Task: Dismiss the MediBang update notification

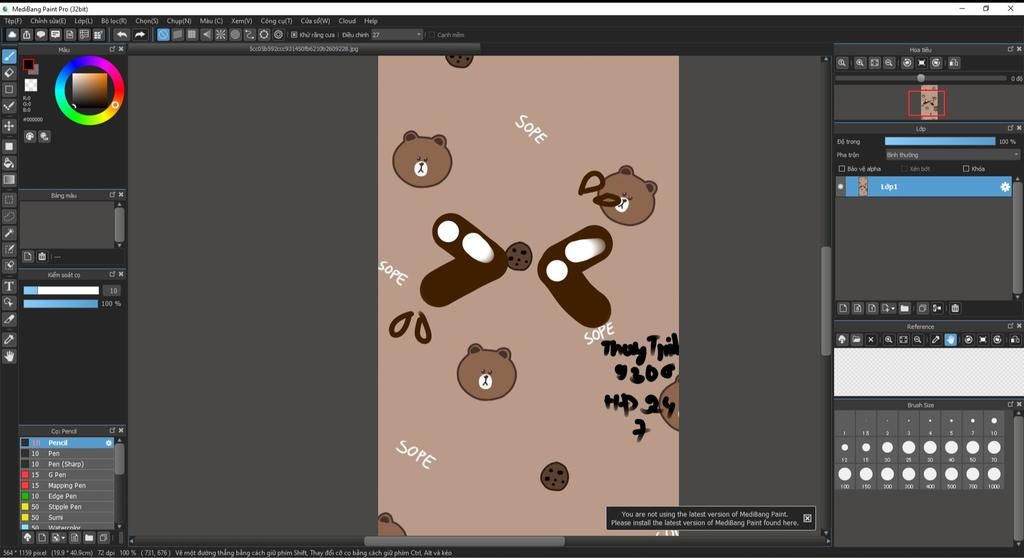Action: pos(807,518)
